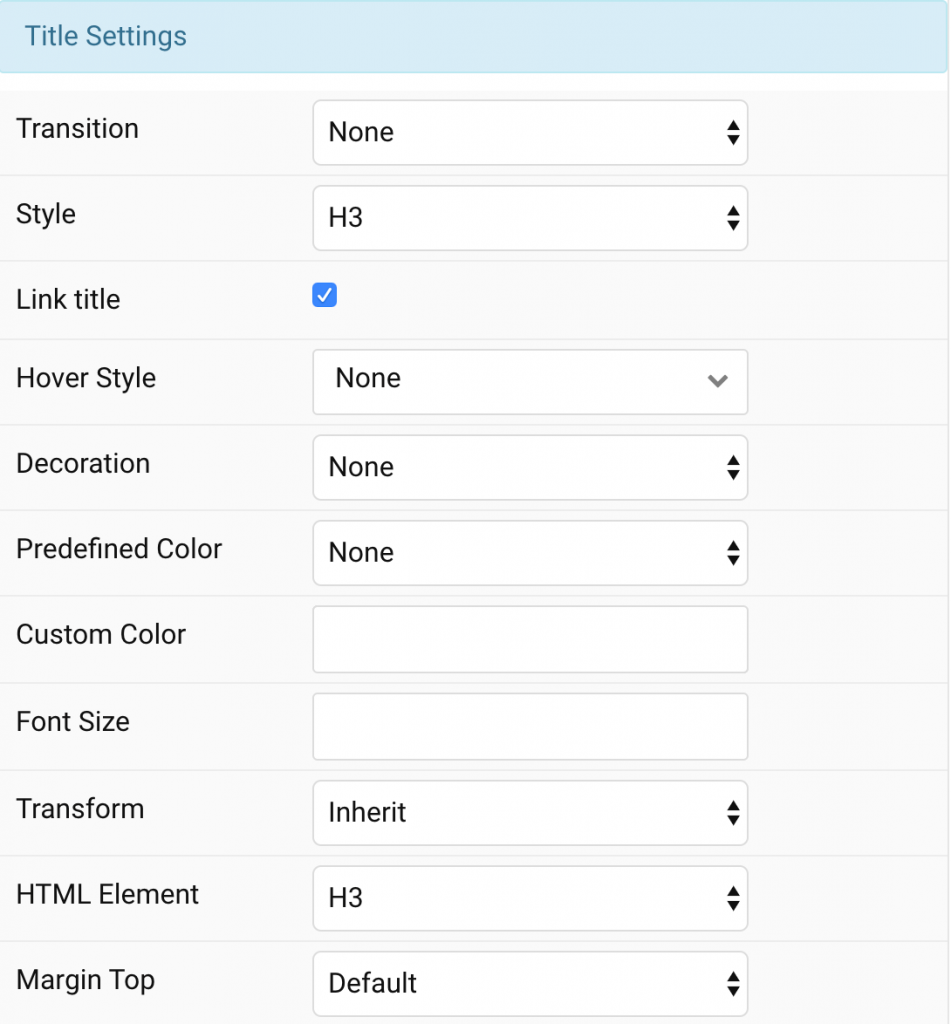Open the Style dropdown showing H3
The image size is (951, 1024).
point(530,218)
